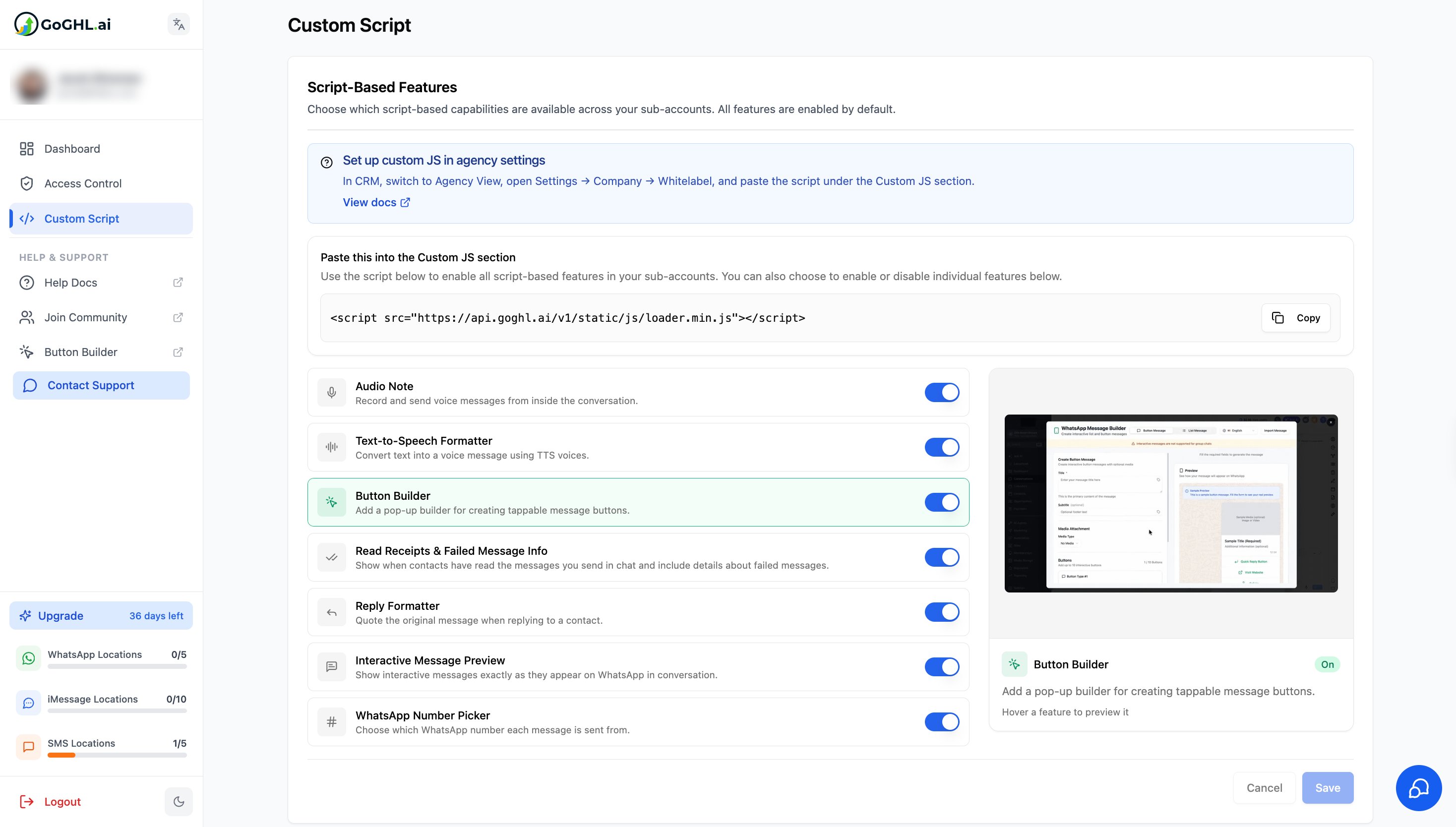Open the language translate icon
This screenshot has height=827, width=1456.
point(179,24)
